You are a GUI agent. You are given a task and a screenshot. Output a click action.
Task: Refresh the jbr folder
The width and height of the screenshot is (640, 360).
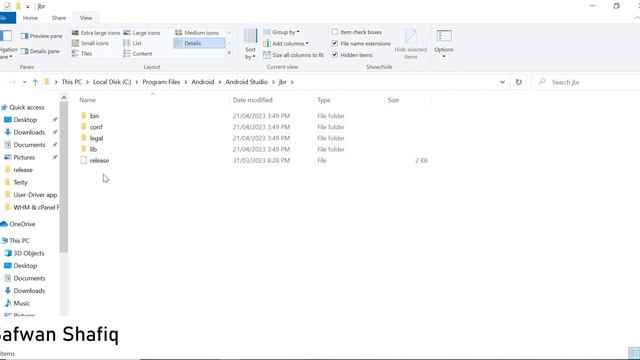(x=519, y=82)
